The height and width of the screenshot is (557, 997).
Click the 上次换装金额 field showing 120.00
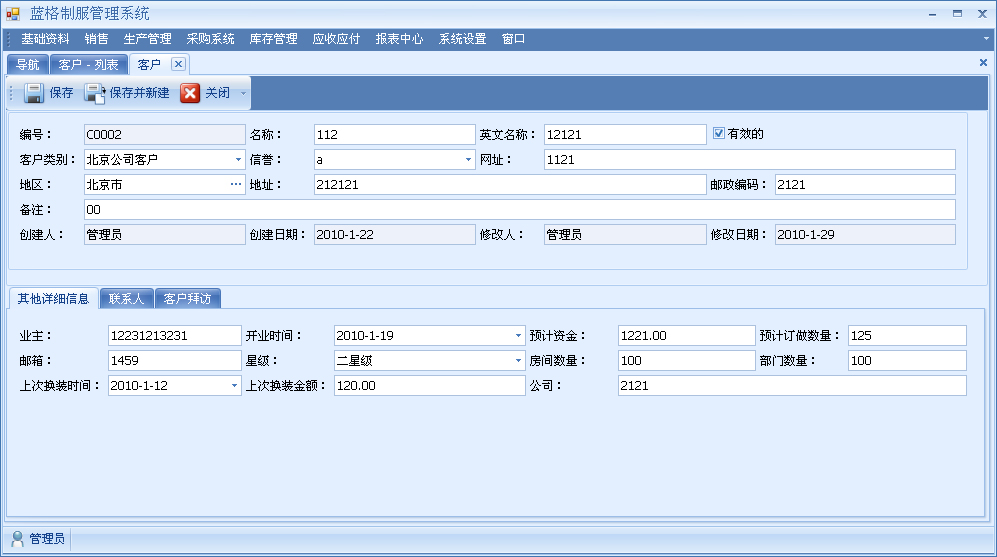click(429, 385)
